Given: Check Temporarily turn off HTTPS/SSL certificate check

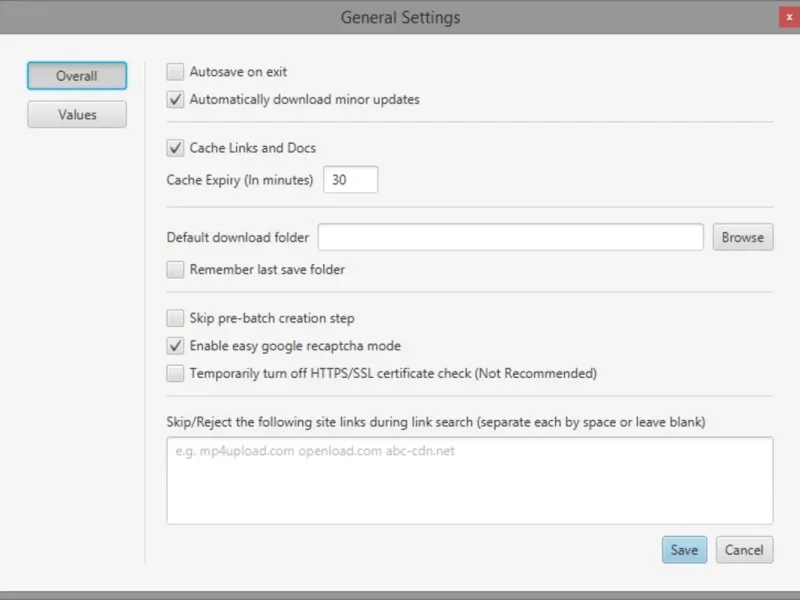Looking at the screenshot, I should (x=175, y=373).
